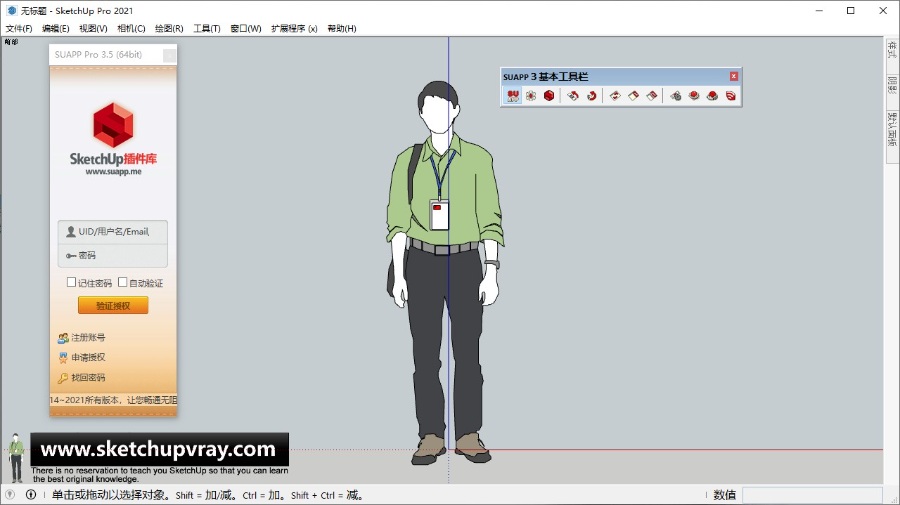This screenshot has width=900, height=505.
Task: Click the flower-shaped icon beside the SUAPP logo icon
Action: tap(531, 96)
